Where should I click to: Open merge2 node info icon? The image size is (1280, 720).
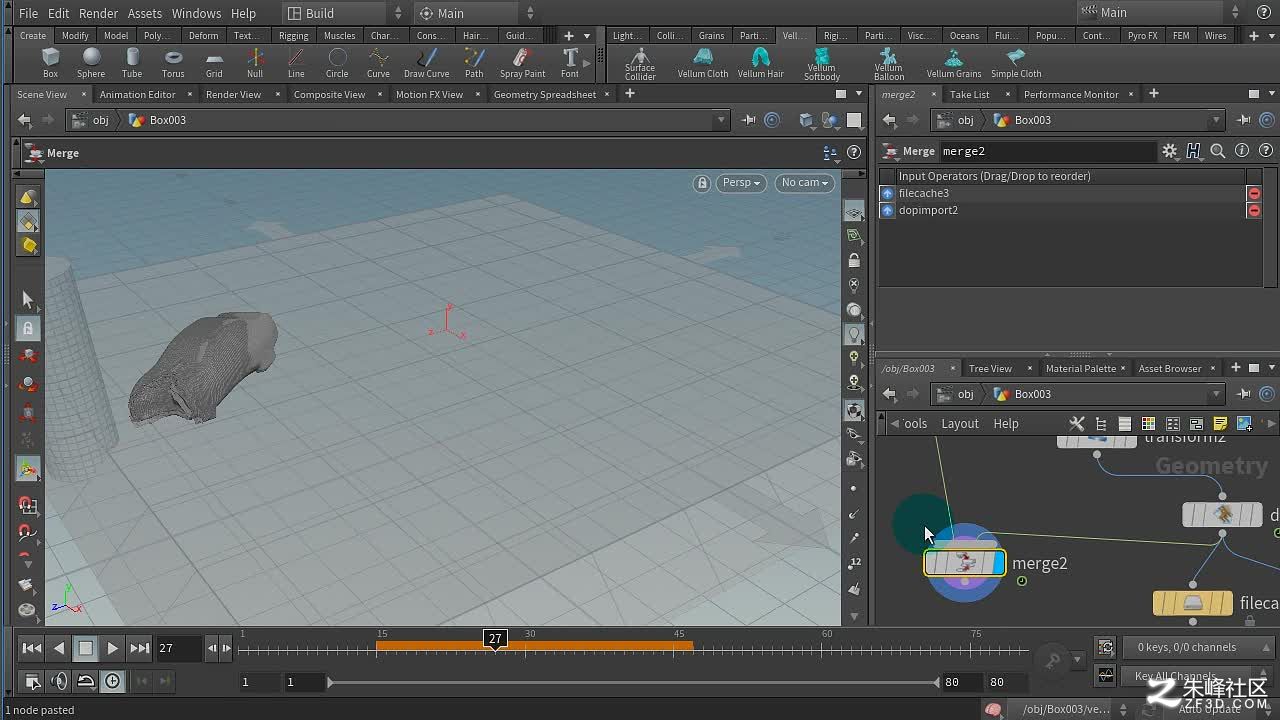pyautogui.click(x=1242, y=151)
